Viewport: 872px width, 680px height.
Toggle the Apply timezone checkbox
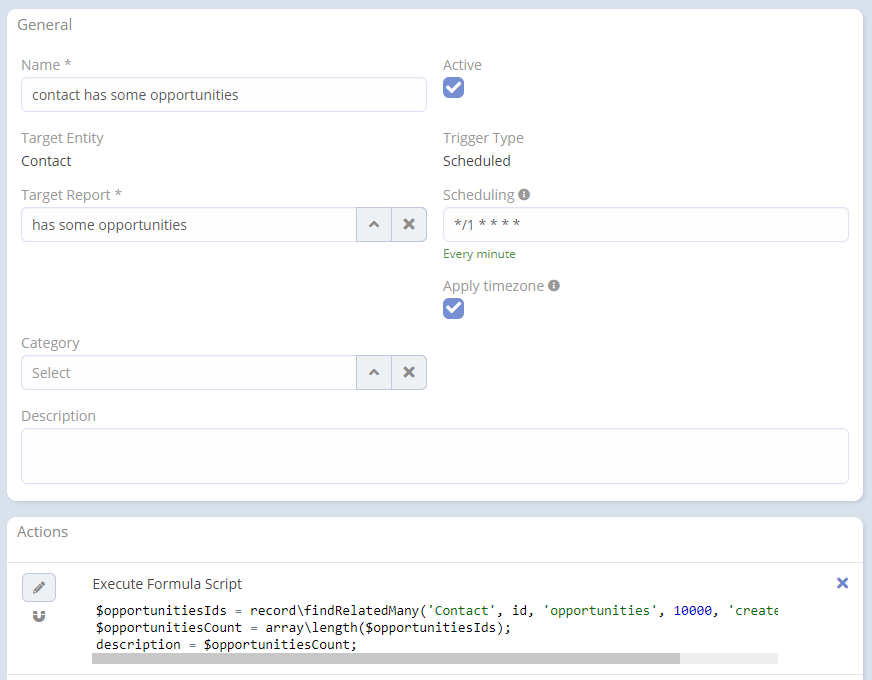pos(454,308)
